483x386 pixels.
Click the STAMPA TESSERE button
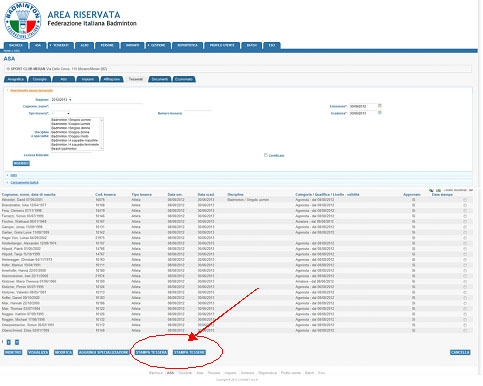189,352
